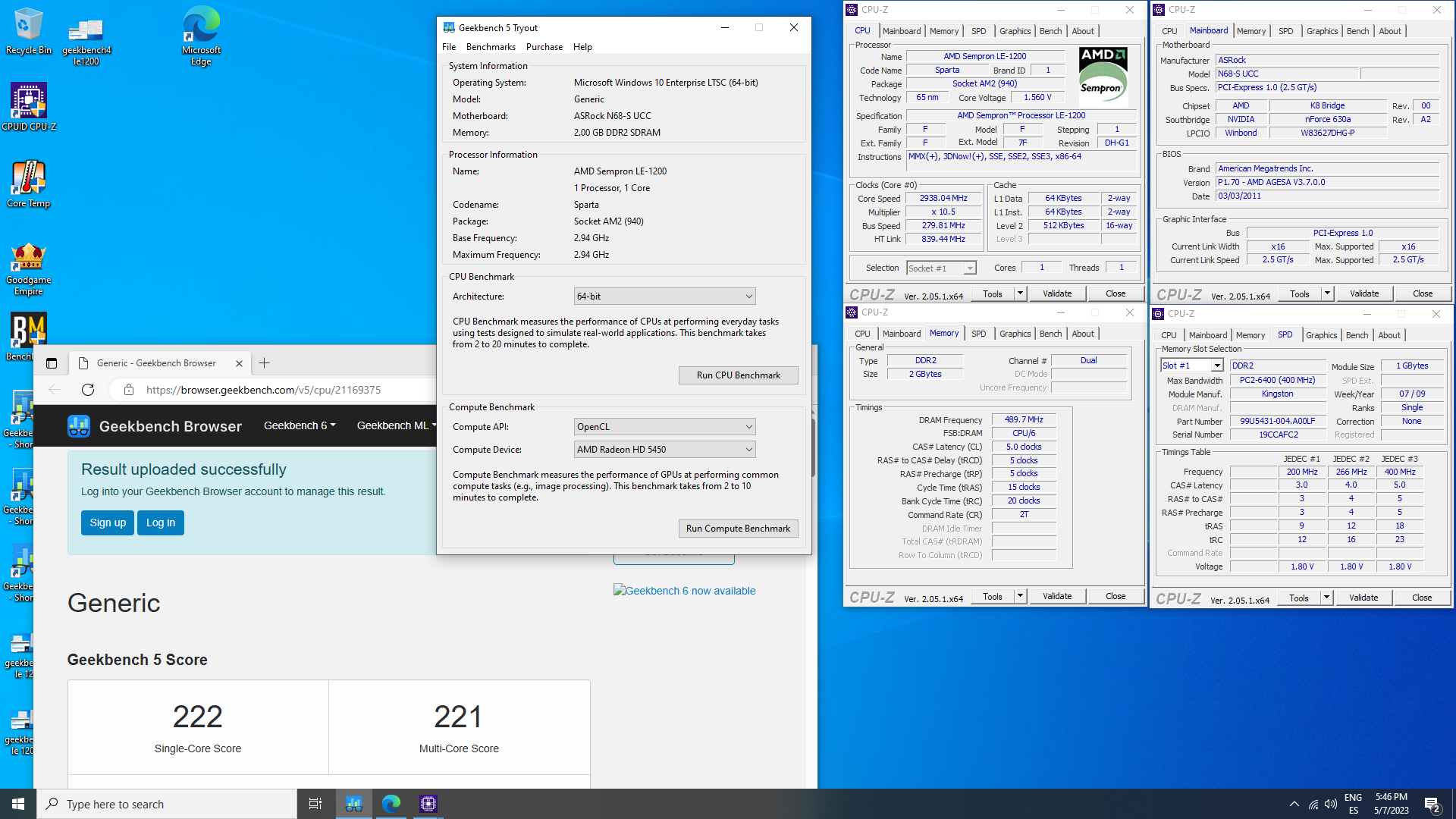The image size is (1456, 819).
Task: Click the taskbar clock and date
Action: coord(1391,804)
